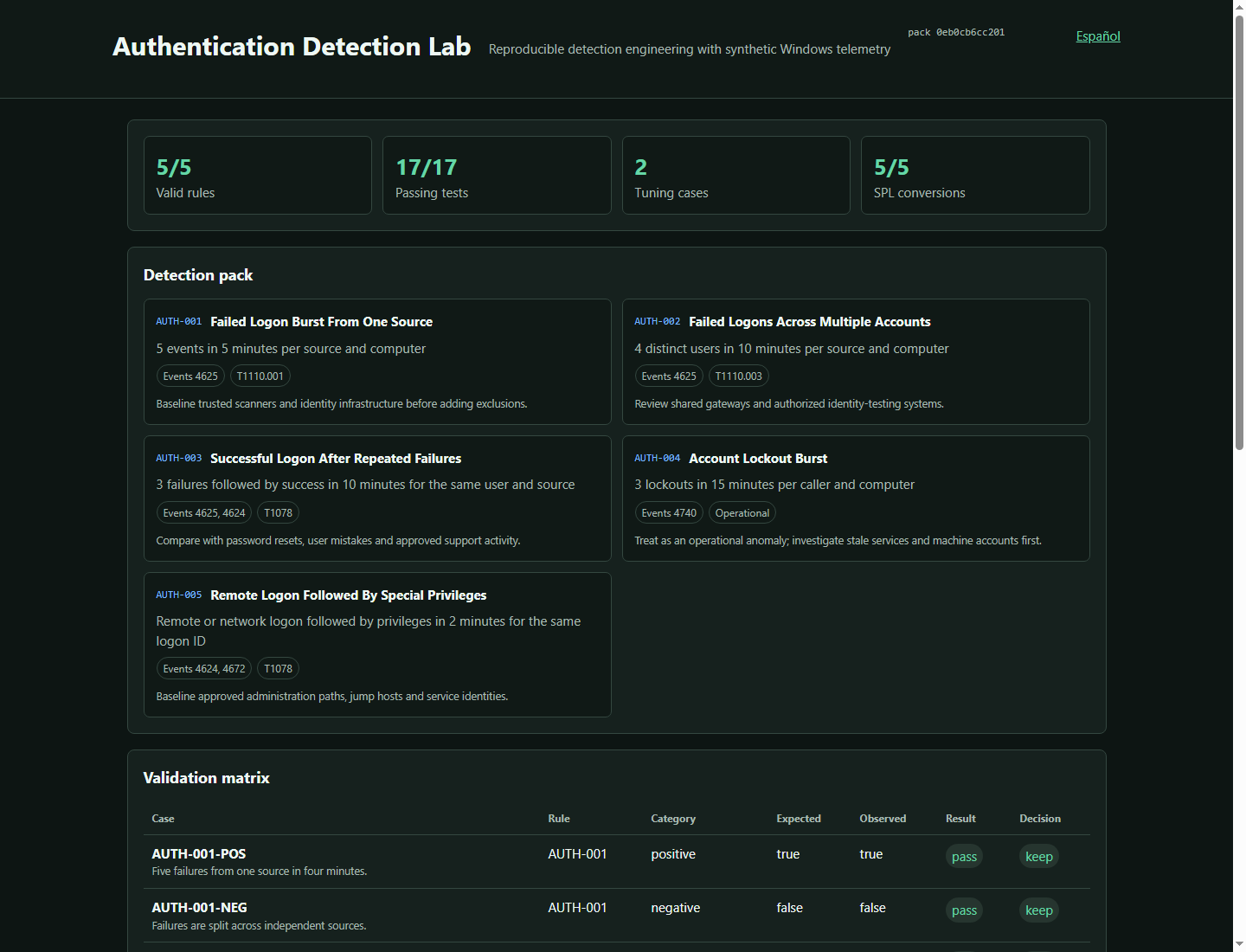Select the pack 0eb0cb6cc201 identifier
Image resolution: width=1246 pixels, height=952 pixels.
point(956,32)
